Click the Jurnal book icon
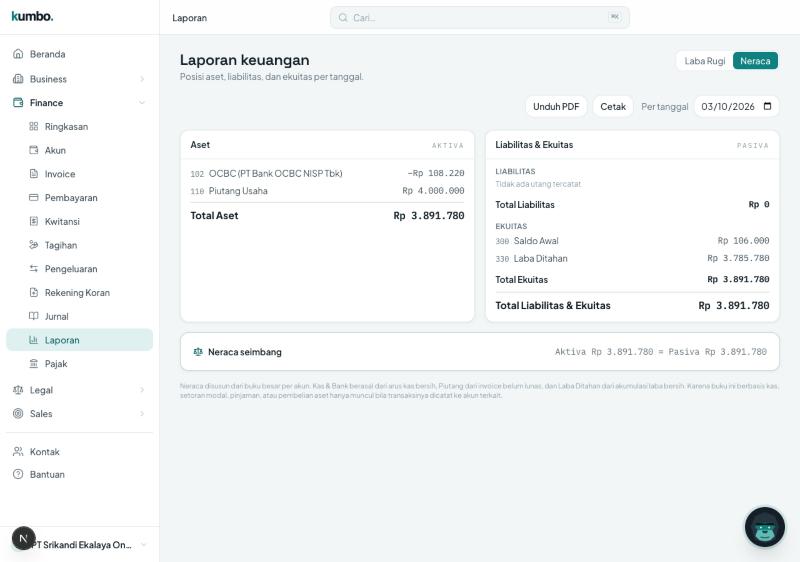Viewport: 800px width, 562px height. [34, 316]
